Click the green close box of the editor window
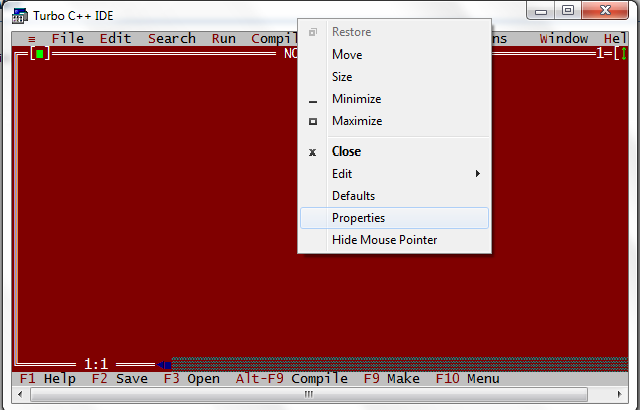Viewport: 640px width, 410px height. [x=40, y=54]
